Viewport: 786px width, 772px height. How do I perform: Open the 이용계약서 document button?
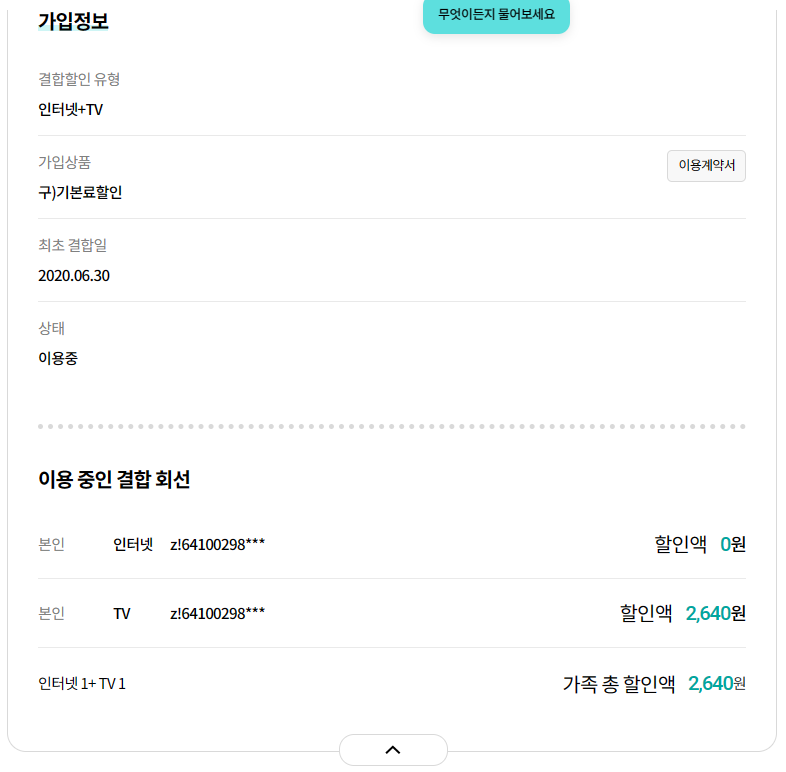click(706, 166)
